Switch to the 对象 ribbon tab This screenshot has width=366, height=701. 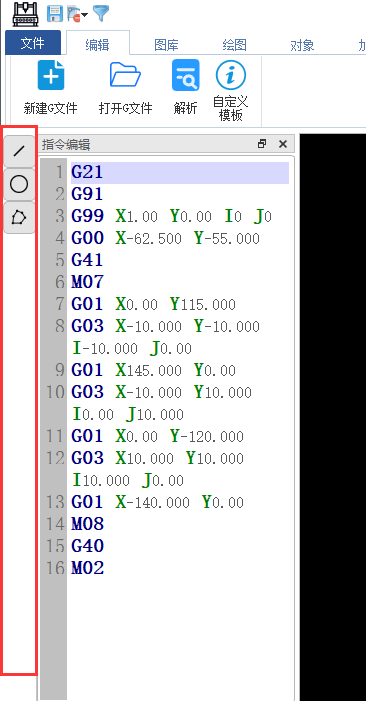(302, 45)
